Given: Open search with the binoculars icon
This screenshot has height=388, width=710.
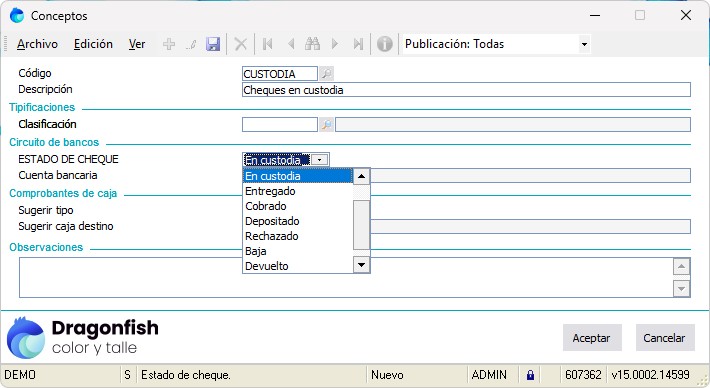Looking at the screenshot, I should [312, 44].
